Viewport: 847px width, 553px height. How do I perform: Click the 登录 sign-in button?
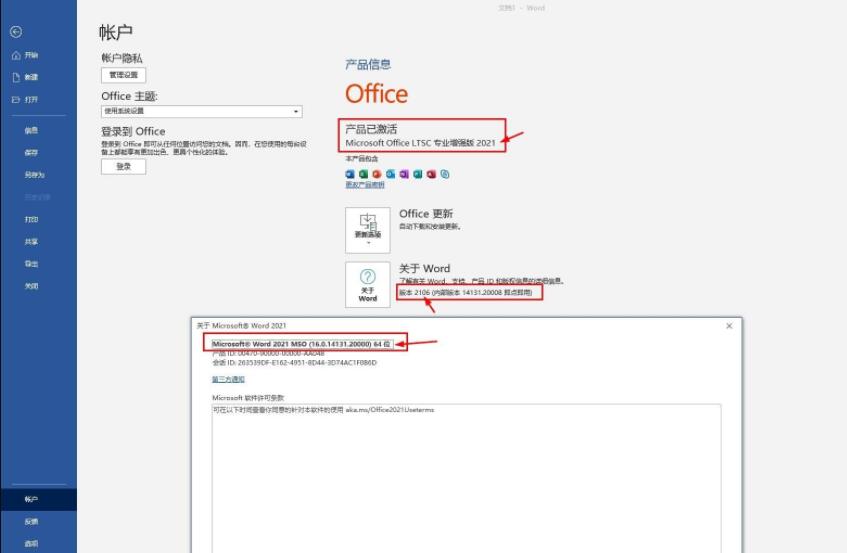click(124, 166)
